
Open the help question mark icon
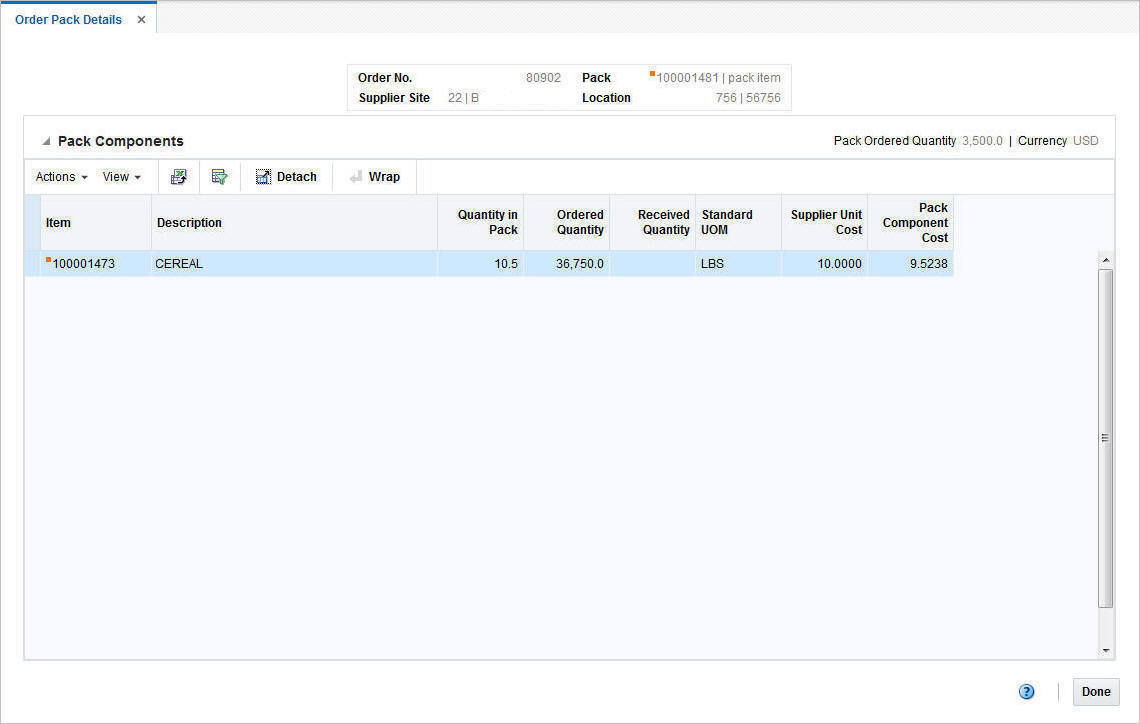[1026, 691]
